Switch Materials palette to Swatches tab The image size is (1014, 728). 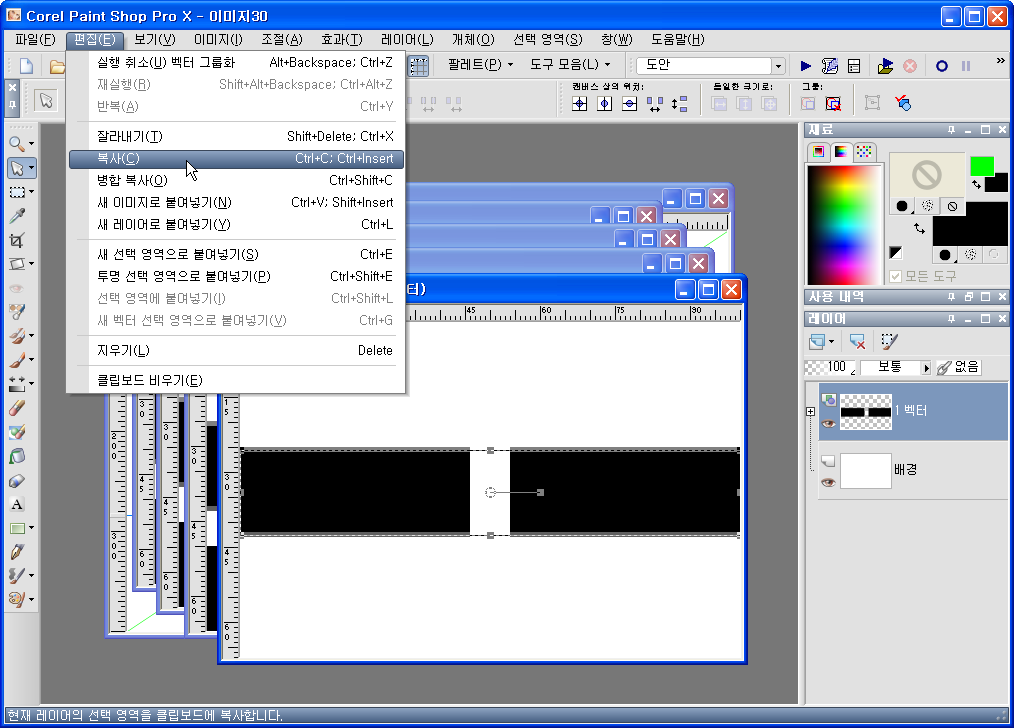click(864, 151)
